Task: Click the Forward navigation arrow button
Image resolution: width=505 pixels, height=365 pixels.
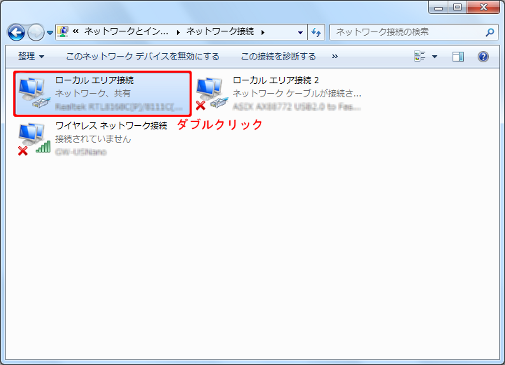Action: coord(36,32)
